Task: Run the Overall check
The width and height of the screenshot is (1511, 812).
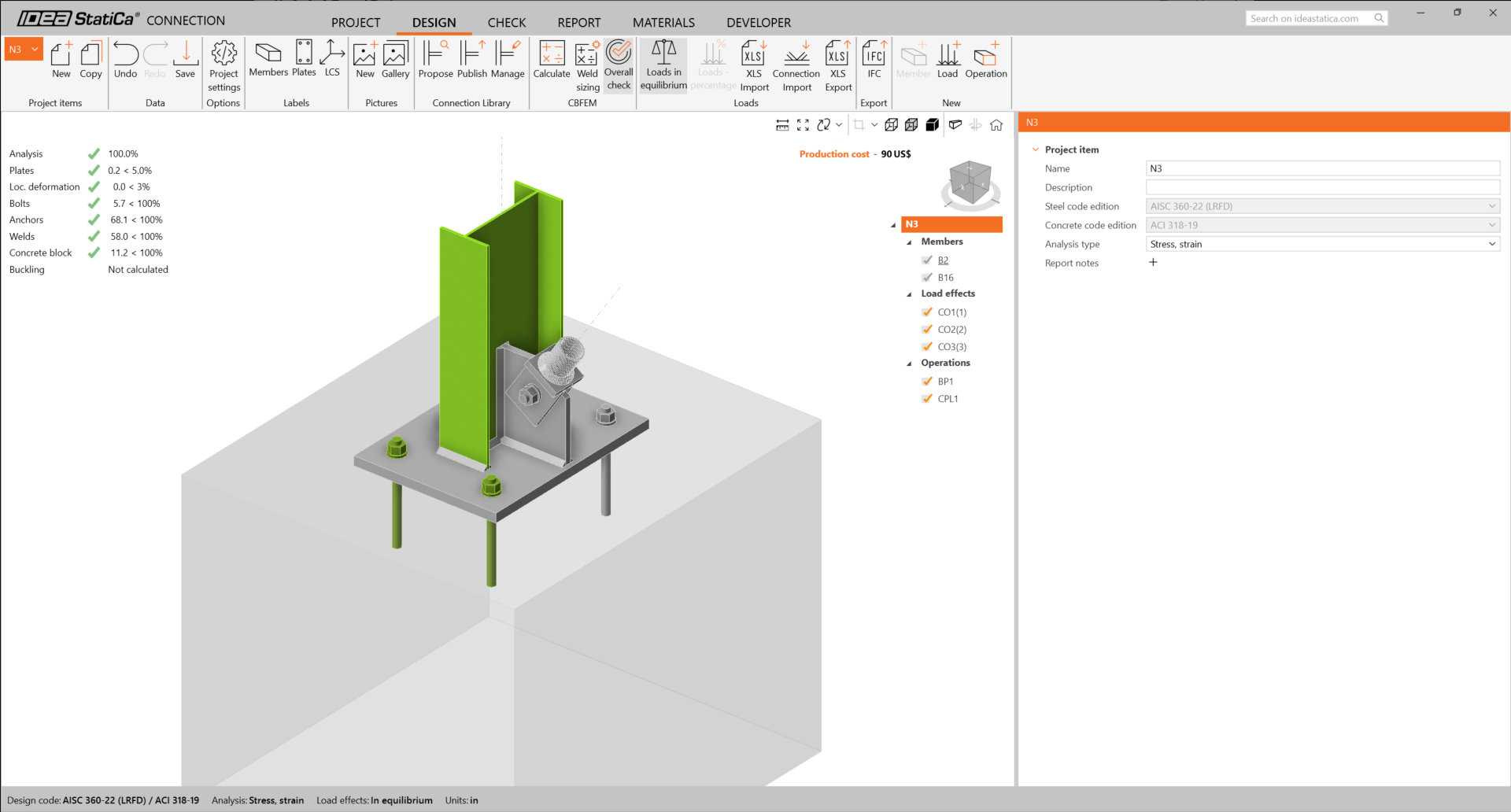Action: point(619,65)
